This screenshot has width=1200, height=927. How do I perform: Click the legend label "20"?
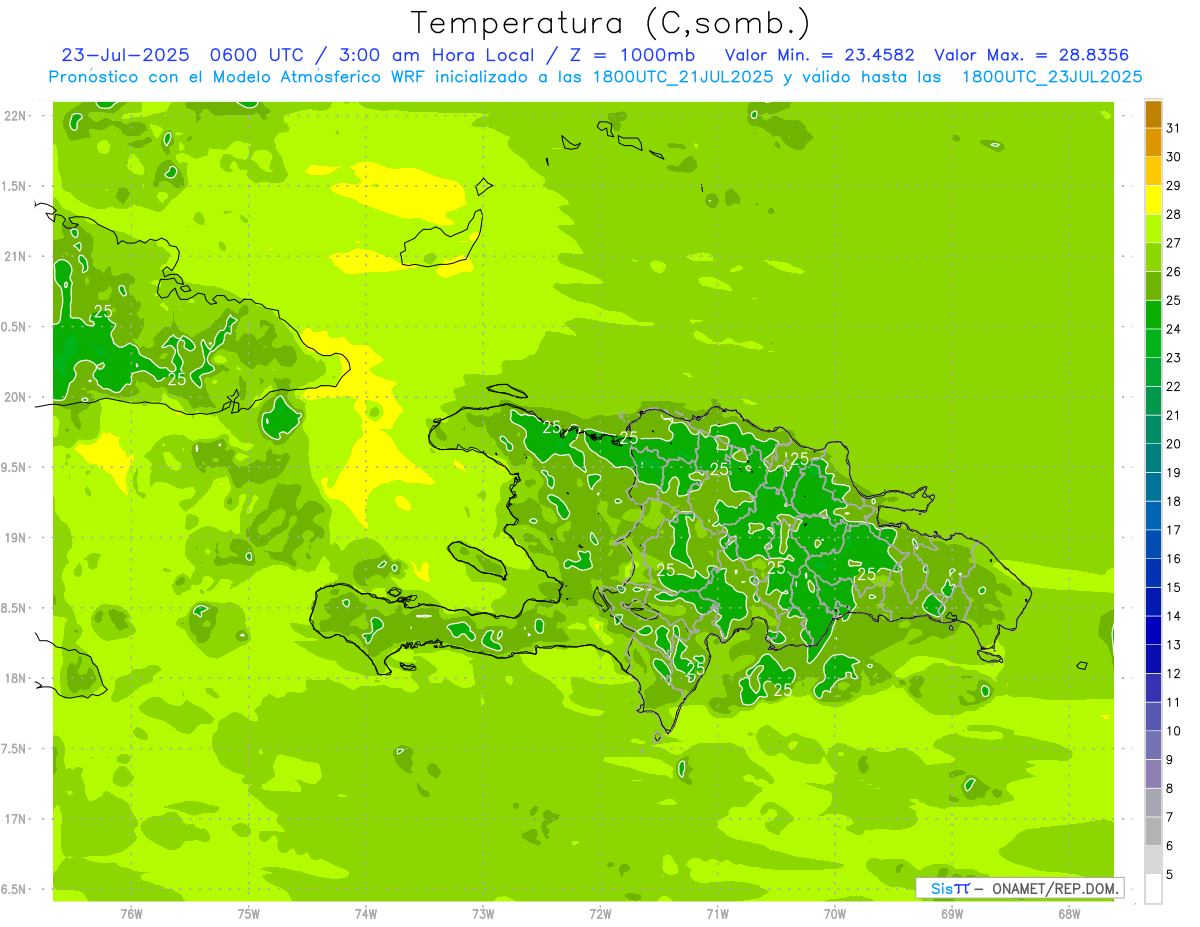coord(1173,444)
